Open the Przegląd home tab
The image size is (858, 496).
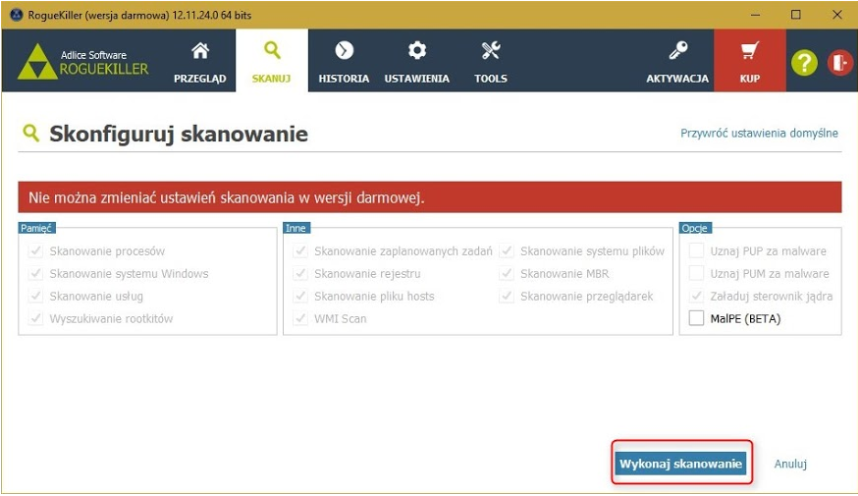[200, 61]
